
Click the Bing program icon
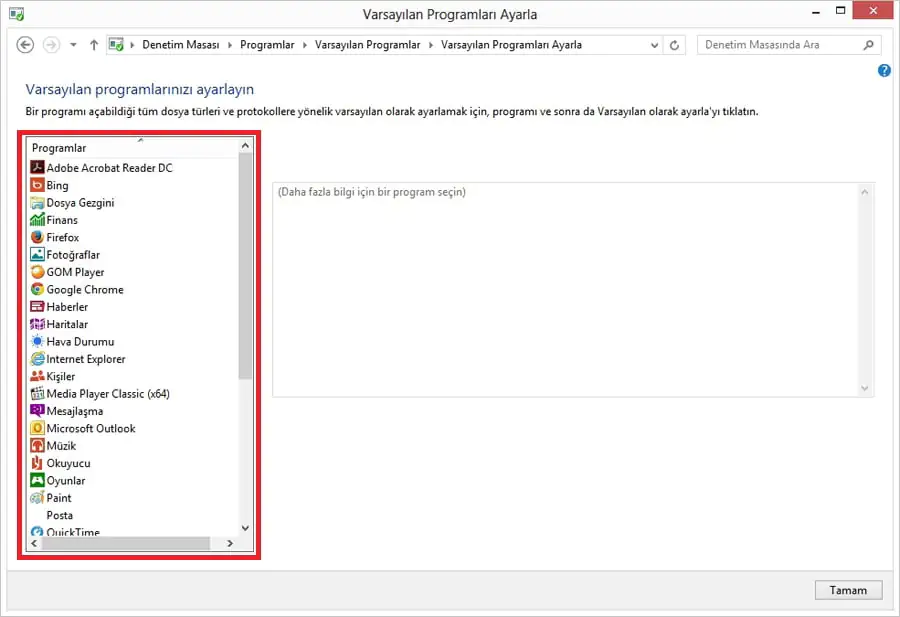[37, 185]
